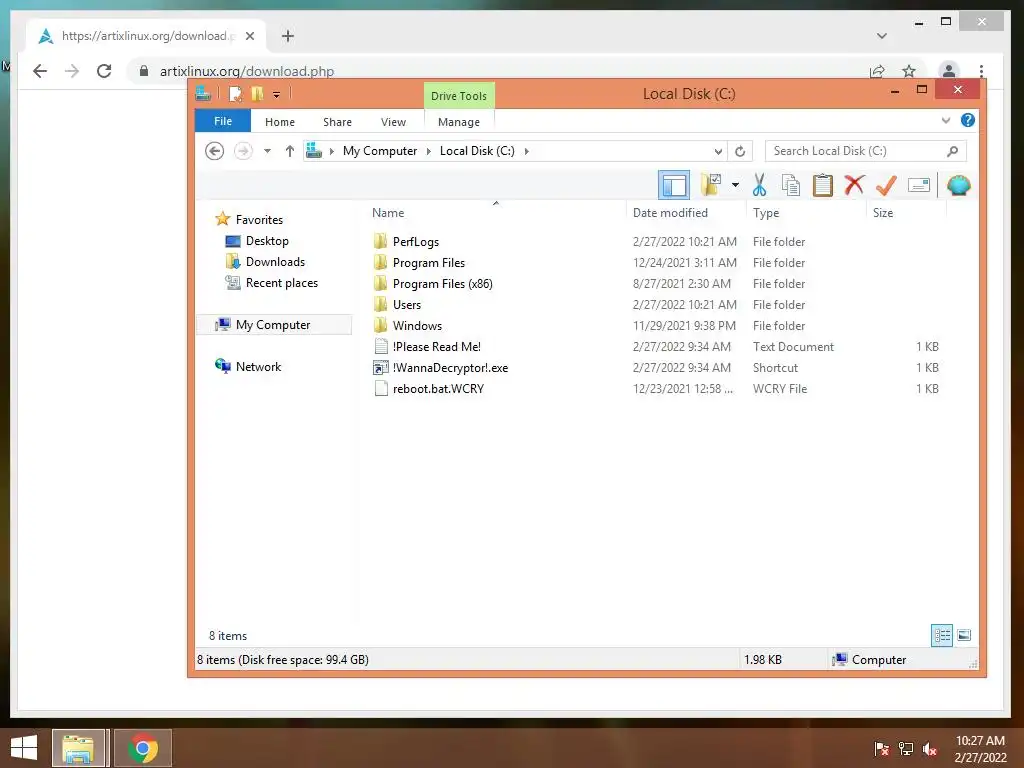The width and height of the screenshot is (1024, 768).
Task: Click the folder options toolbar icon
Action: pos(711,185)
